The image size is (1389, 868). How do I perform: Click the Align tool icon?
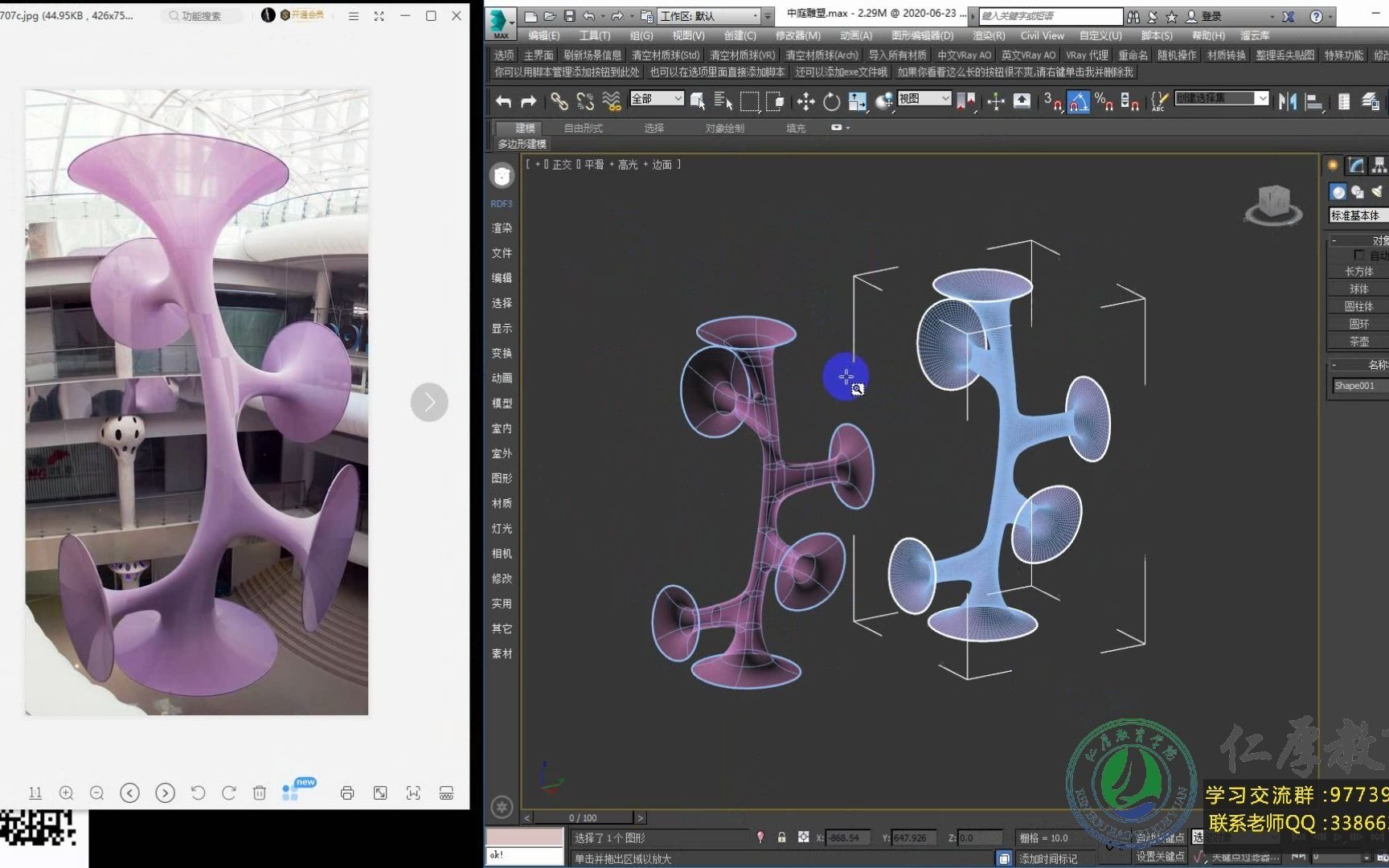pos(1314,101)
